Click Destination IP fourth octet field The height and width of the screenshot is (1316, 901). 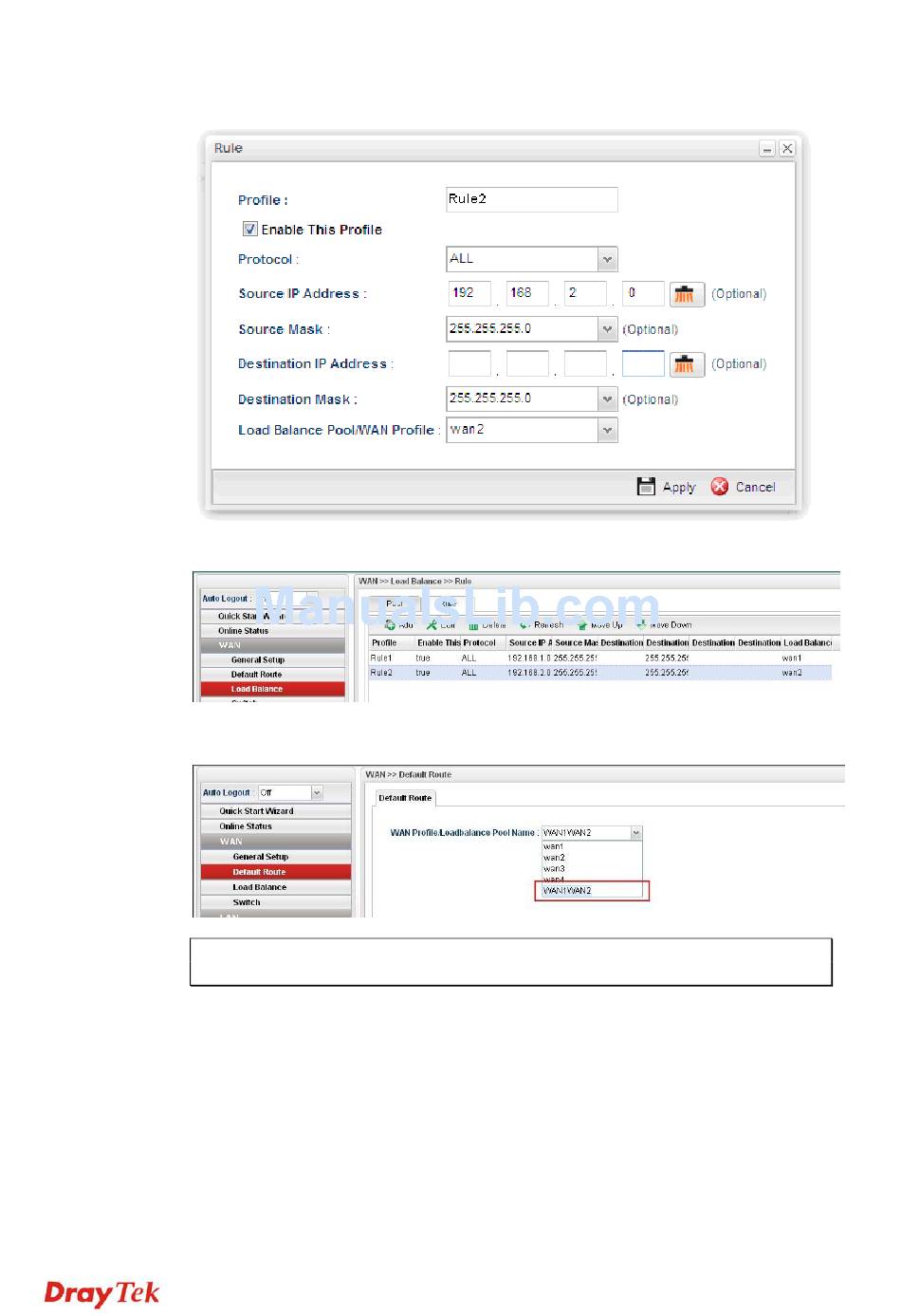coord(643,363)
